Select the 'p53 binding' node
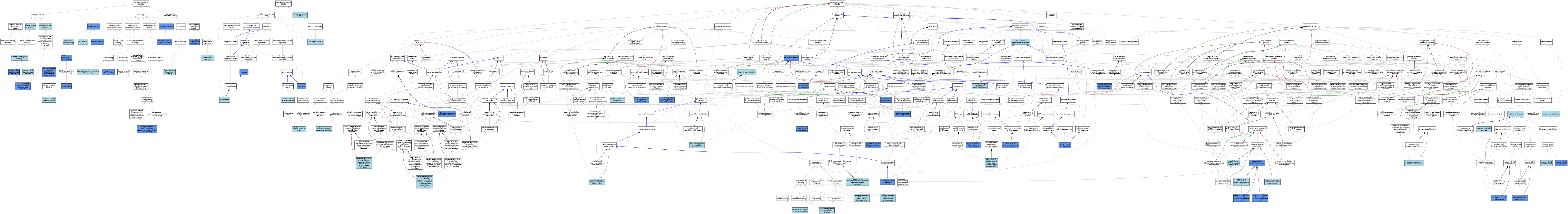 pos(83,41)
